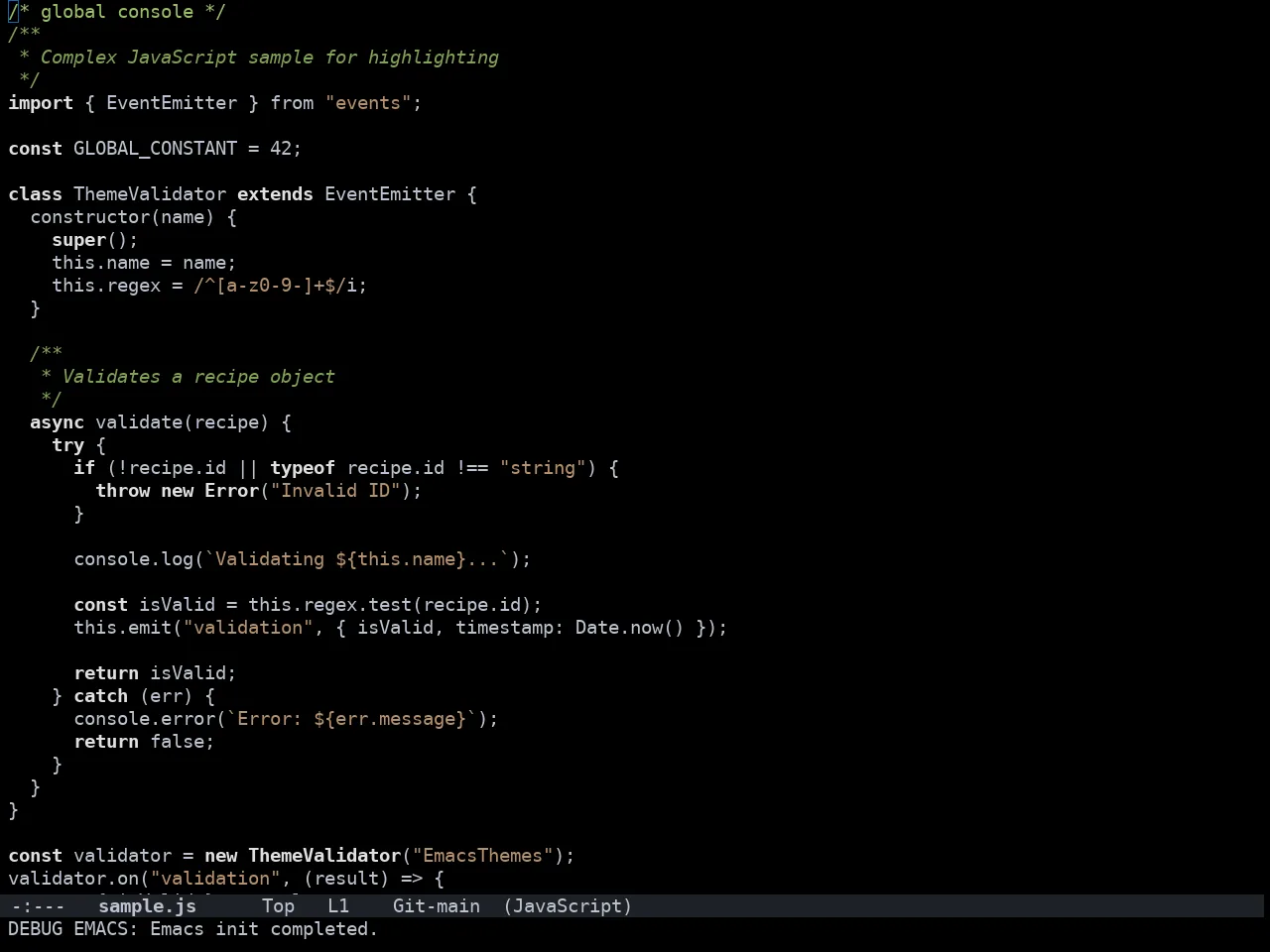
Task: Click the extends keyword
Action: coord(275,194)
